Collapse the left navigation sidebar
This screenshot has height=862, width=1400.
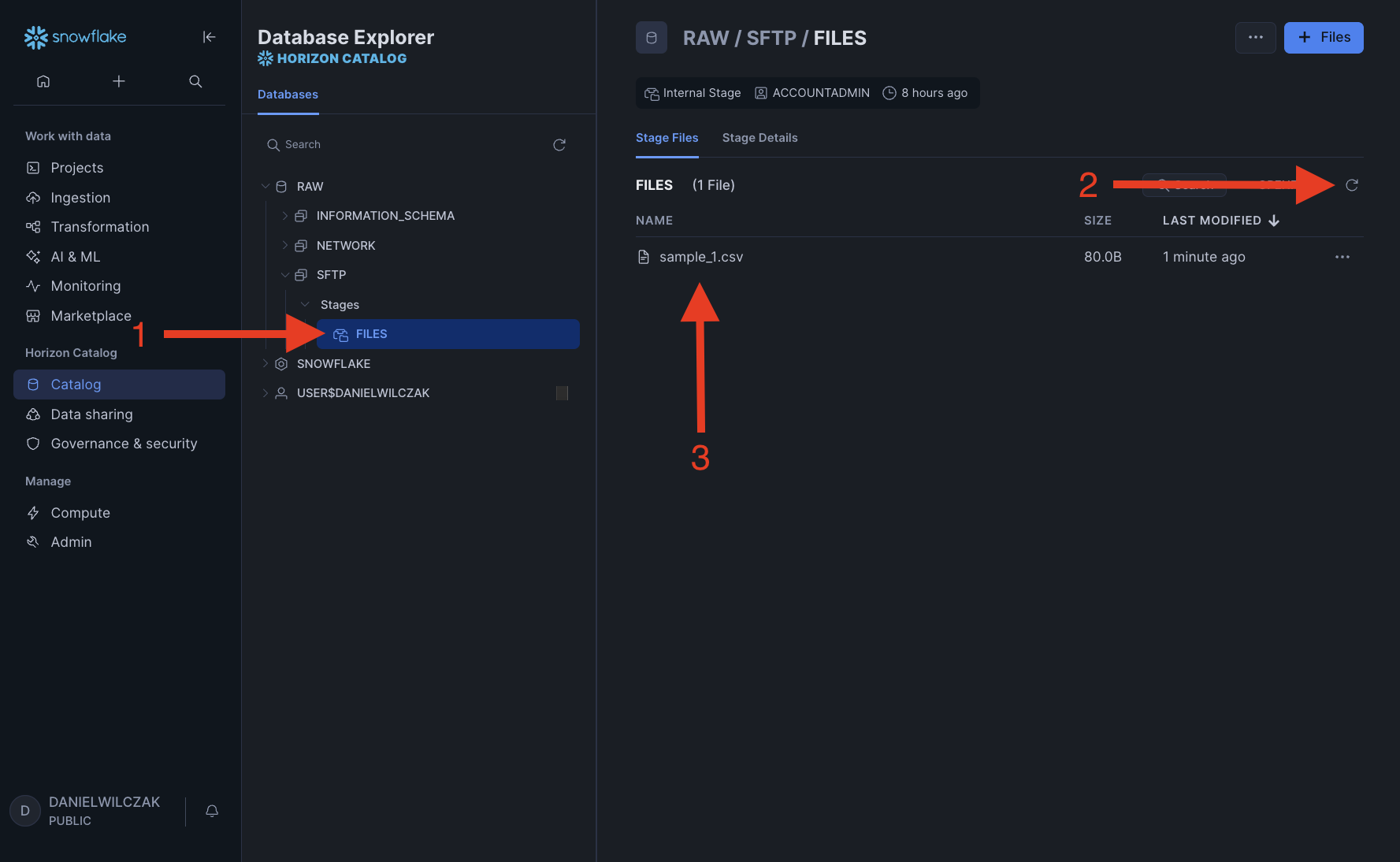pos(209,37)
